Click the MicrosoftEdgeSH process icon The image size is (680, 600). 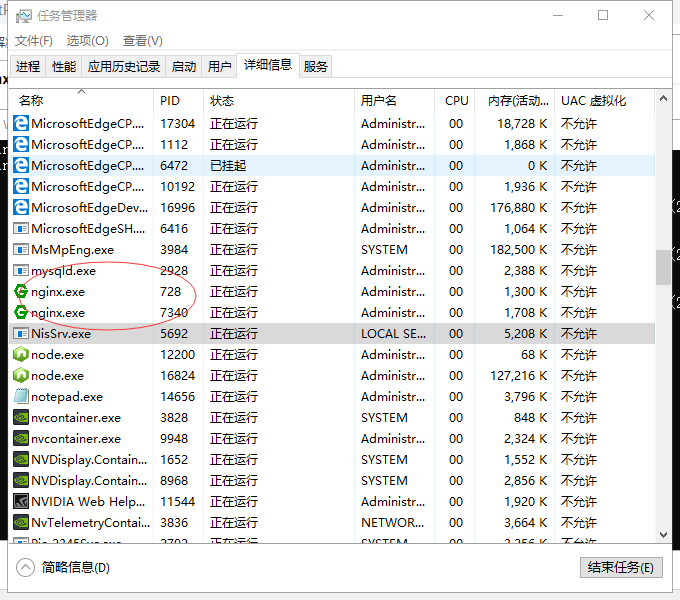pos(21,228)
